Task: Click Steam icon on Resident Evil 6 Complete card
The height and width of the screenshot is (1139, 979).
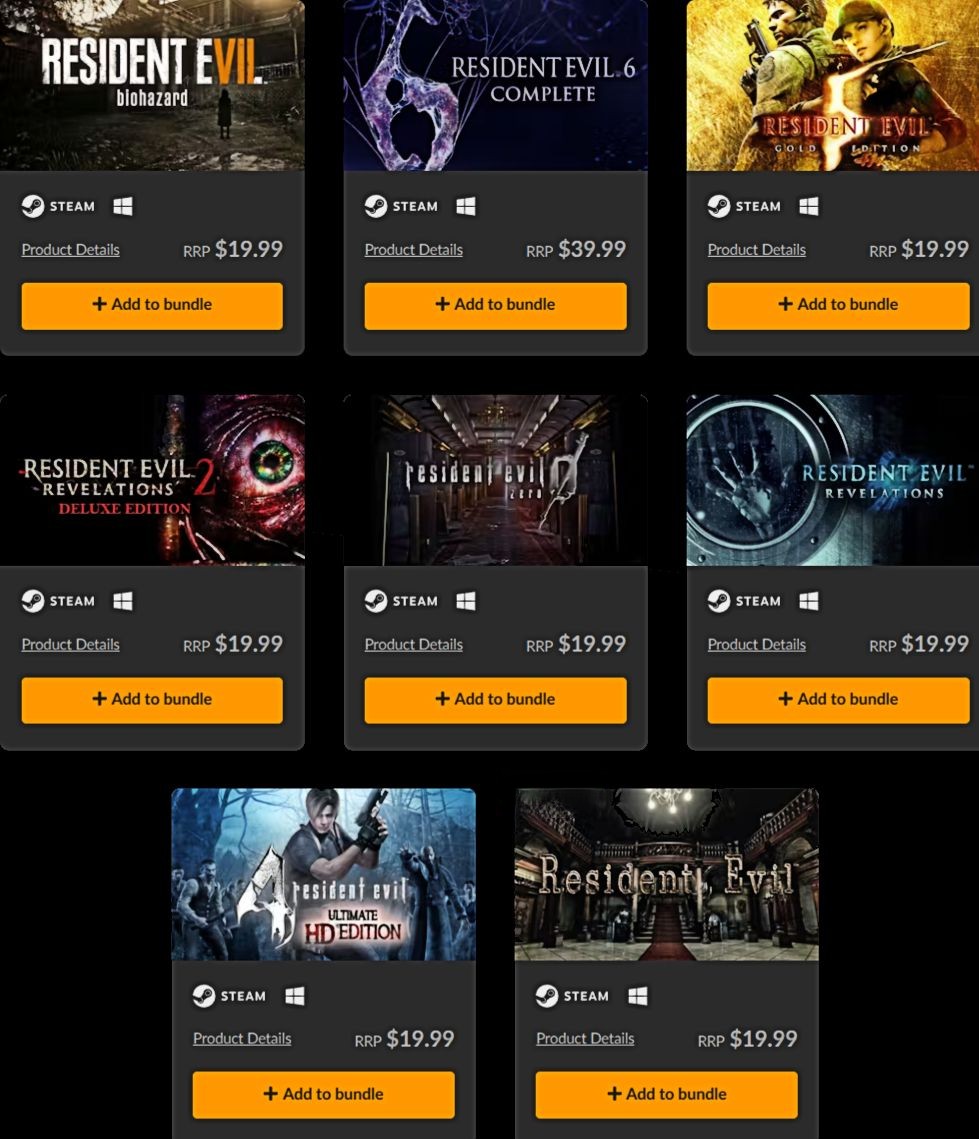Action: (375, 206)
